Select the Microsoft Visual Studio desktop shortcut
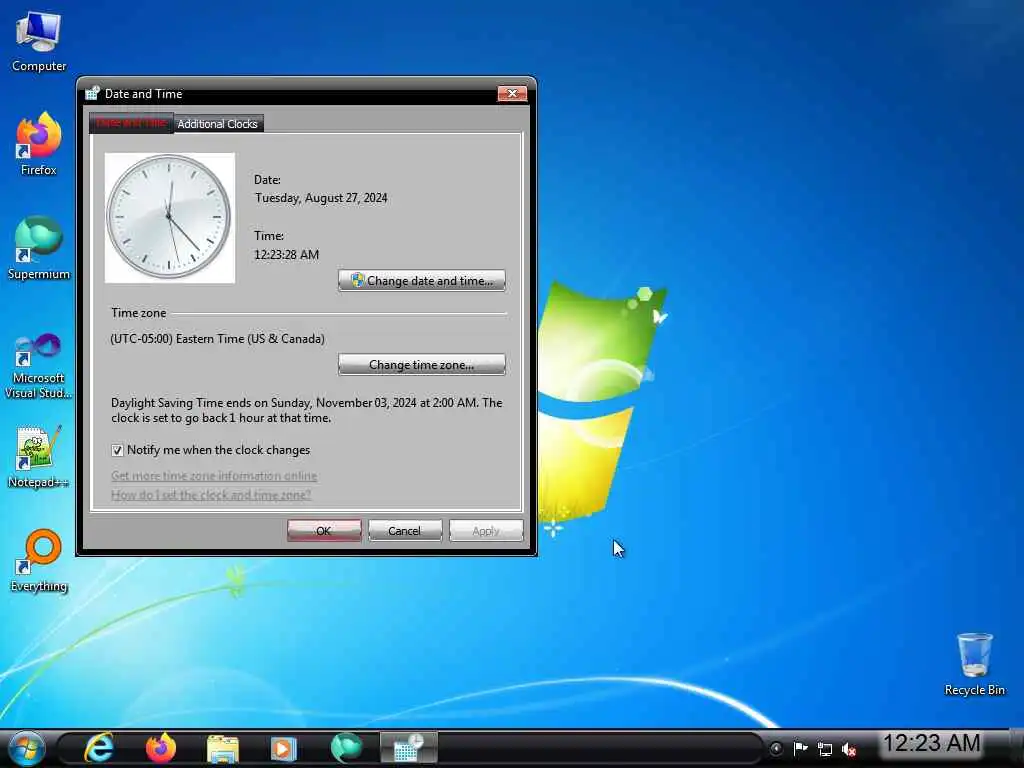 tap(39, 366)
